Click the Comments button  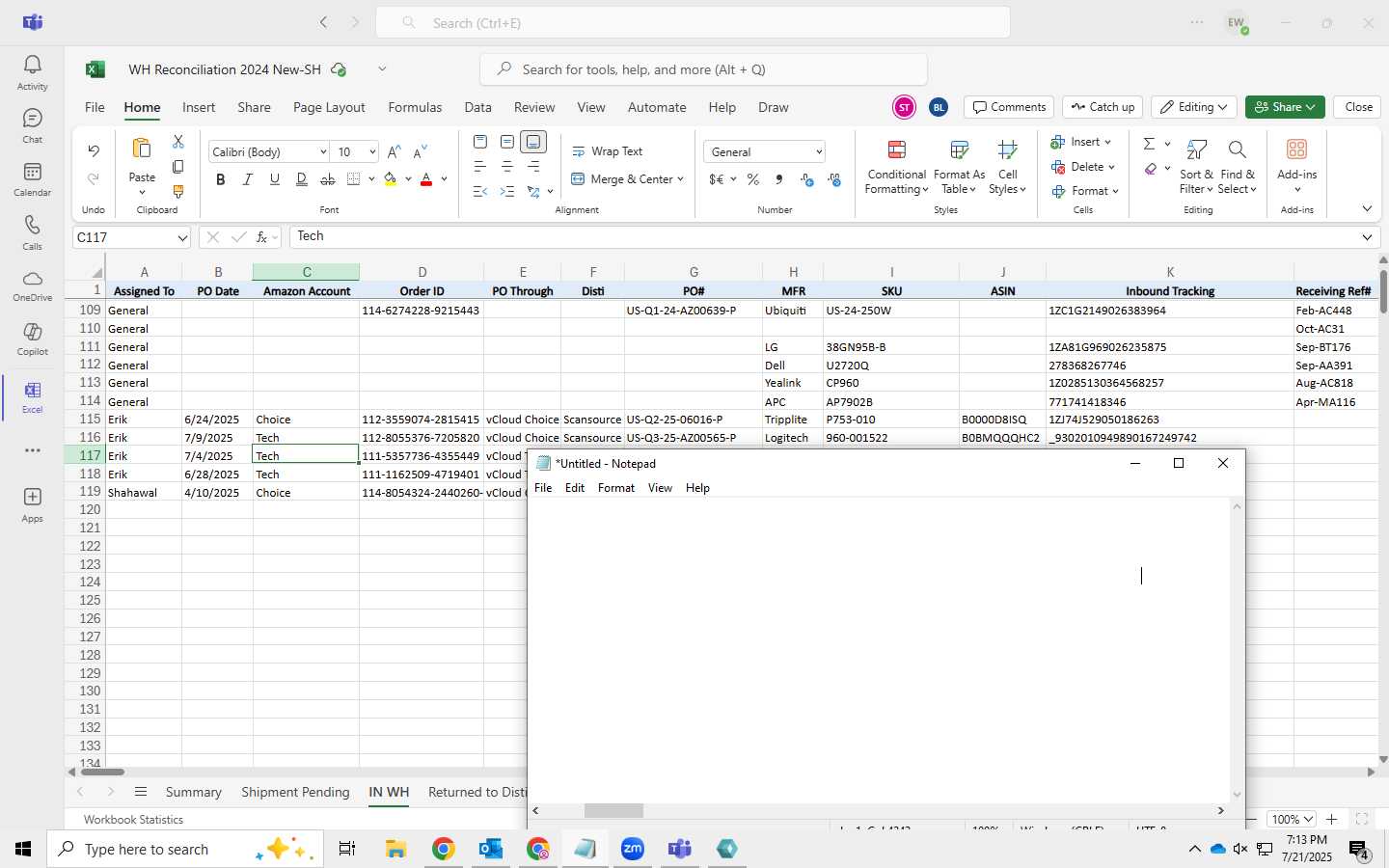coord(1008,107)
